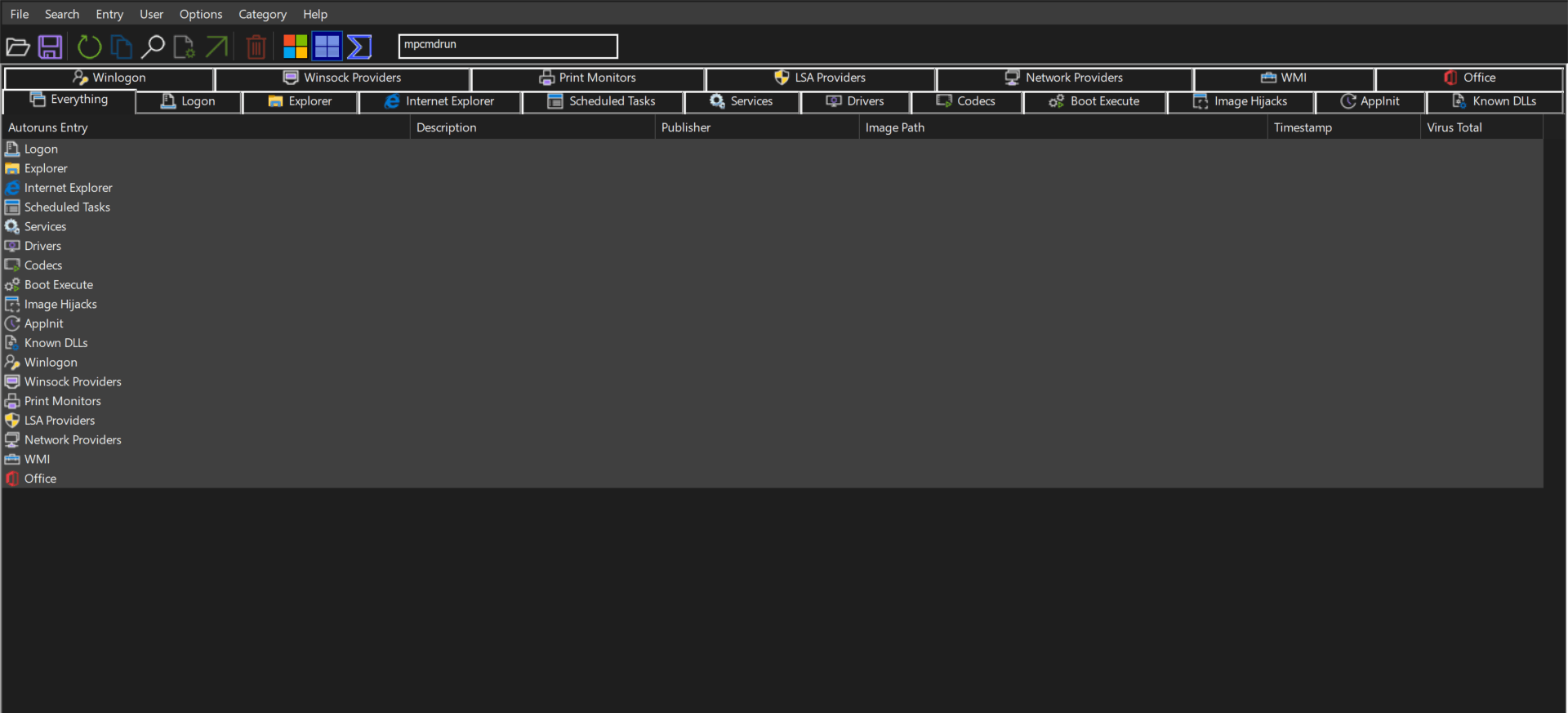This screenshot has height=713, width=1568.
Task: Click the red Delete trash icon
Action: pos(256,47)
